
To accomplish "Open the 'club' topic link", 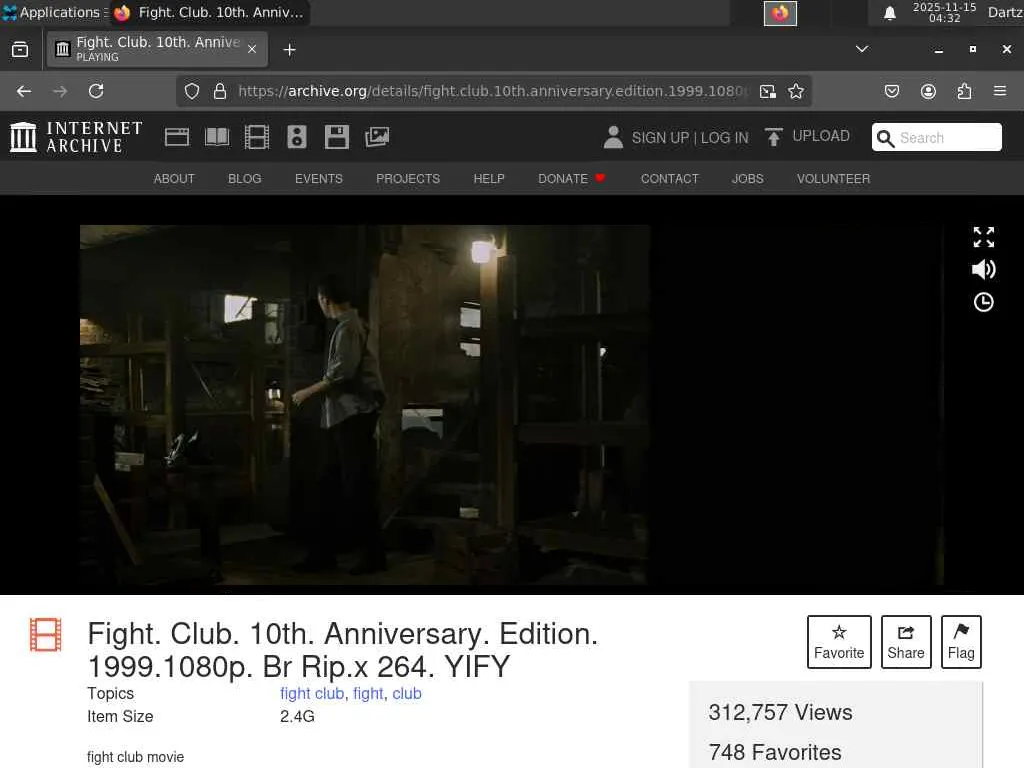I will pyautogui.click(x=407, y=694).
